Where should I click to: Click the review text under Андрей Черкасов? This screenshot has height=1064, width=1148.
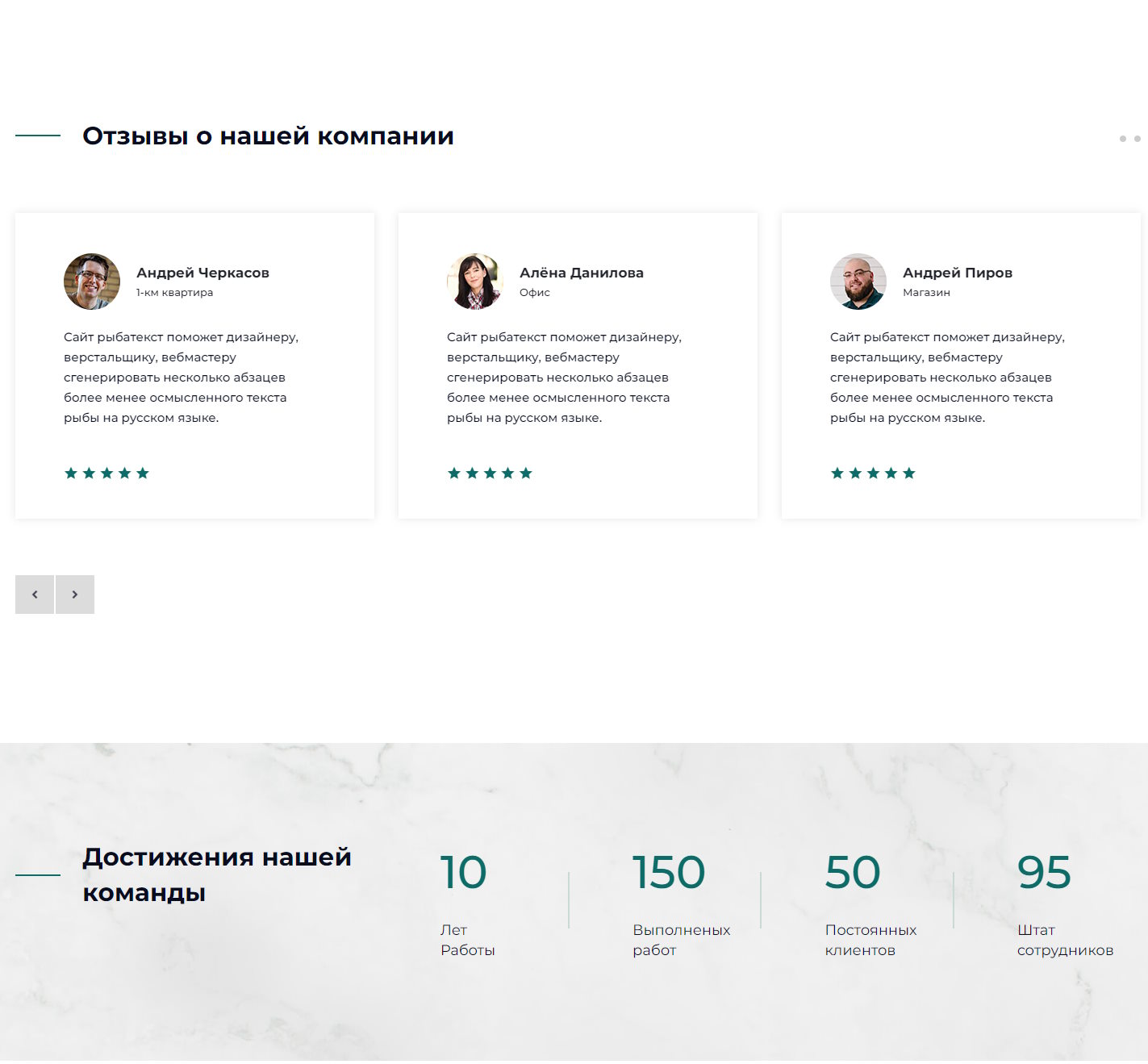point(182,378)
